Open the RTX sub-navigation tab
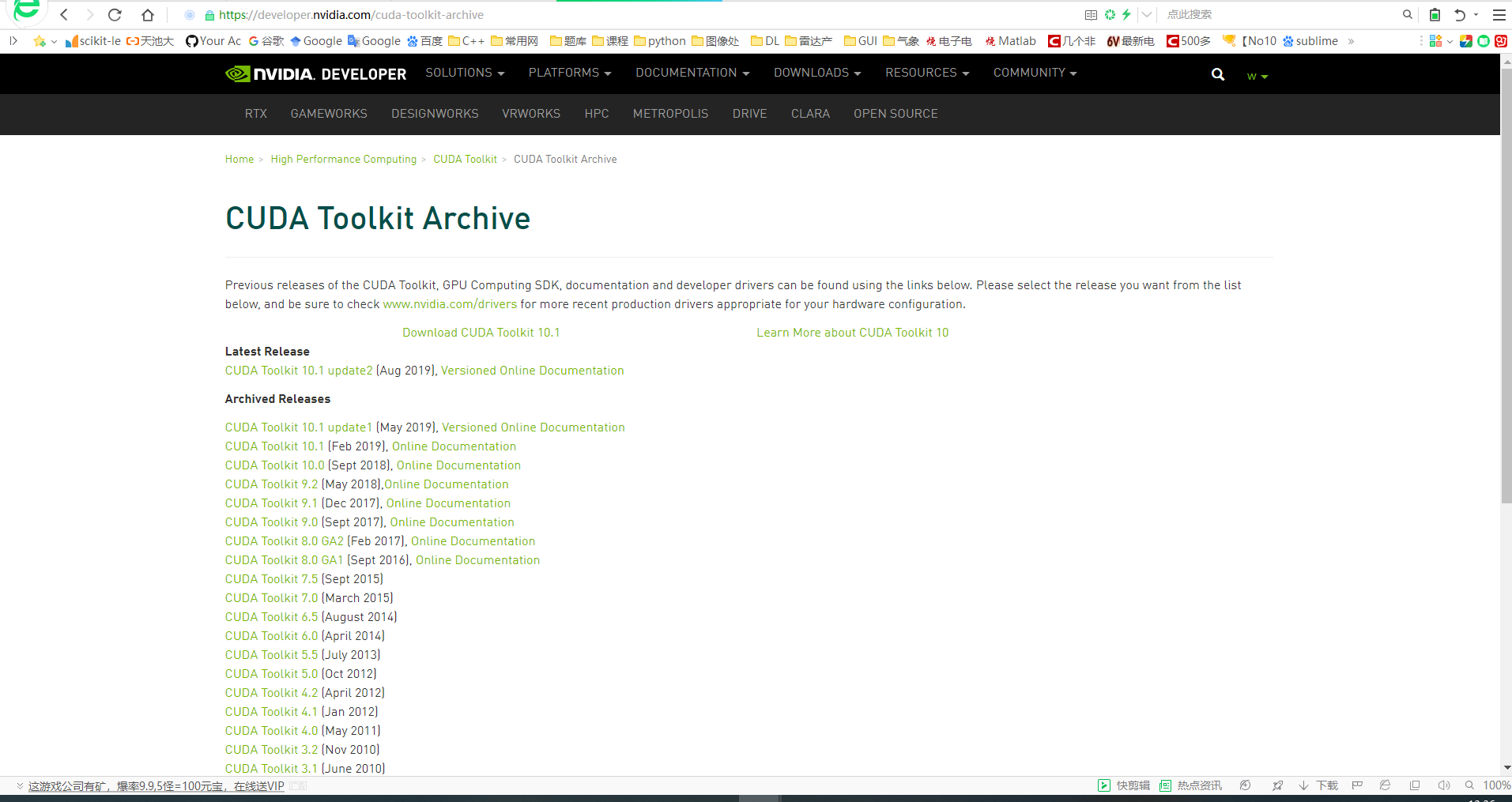Image resolution: width=1512 pixels, height=802 pixels. (x=256, y=114)
